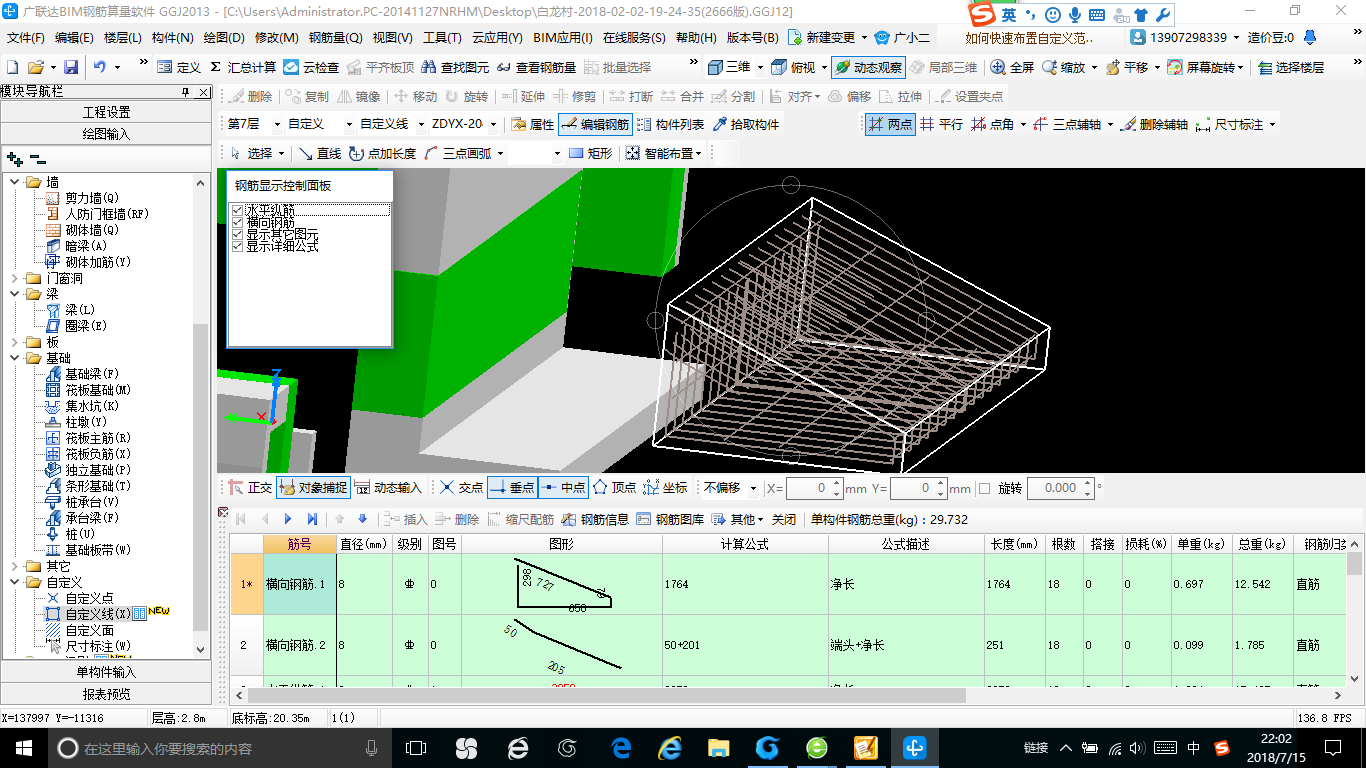Select 直线 line drawing tool
1366x768 pixels.
pos(319,153)
